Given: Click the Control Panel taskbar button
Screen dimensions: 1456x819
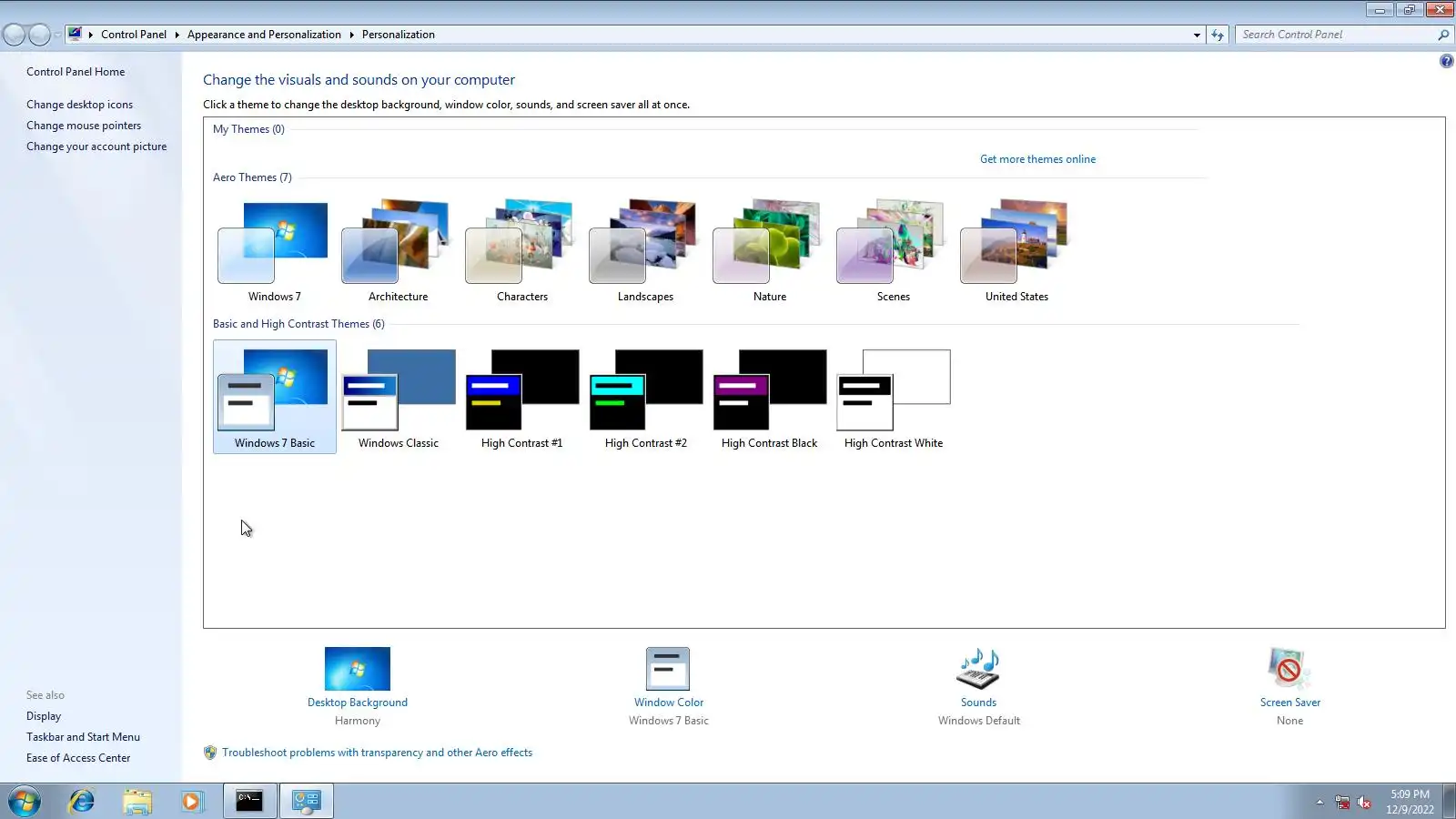Looking at the screenshot, I should [306, 802].
